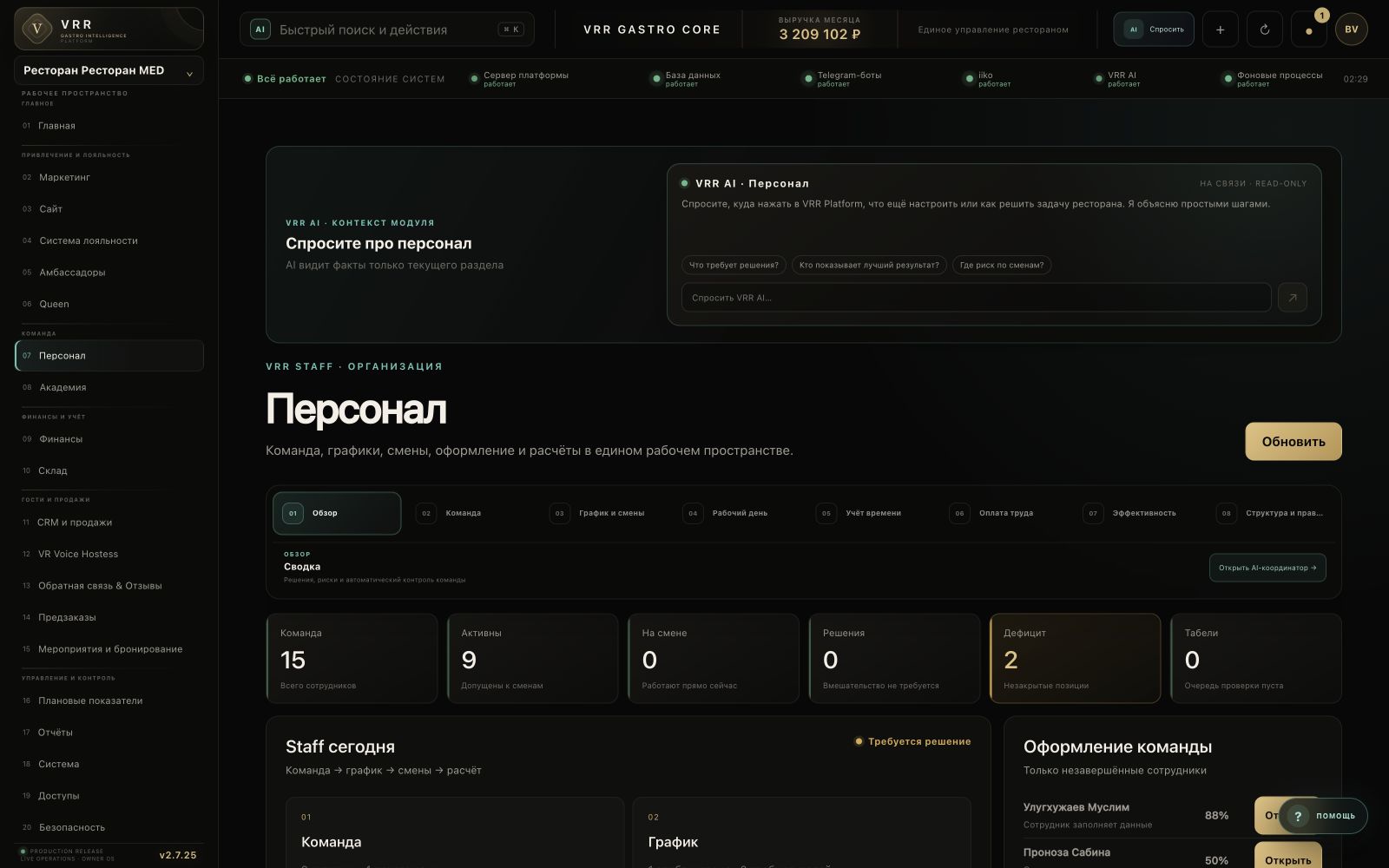The image size is (1389, 868).
Task: Open Предзаказы in sidebar
Action: (109, 617)
